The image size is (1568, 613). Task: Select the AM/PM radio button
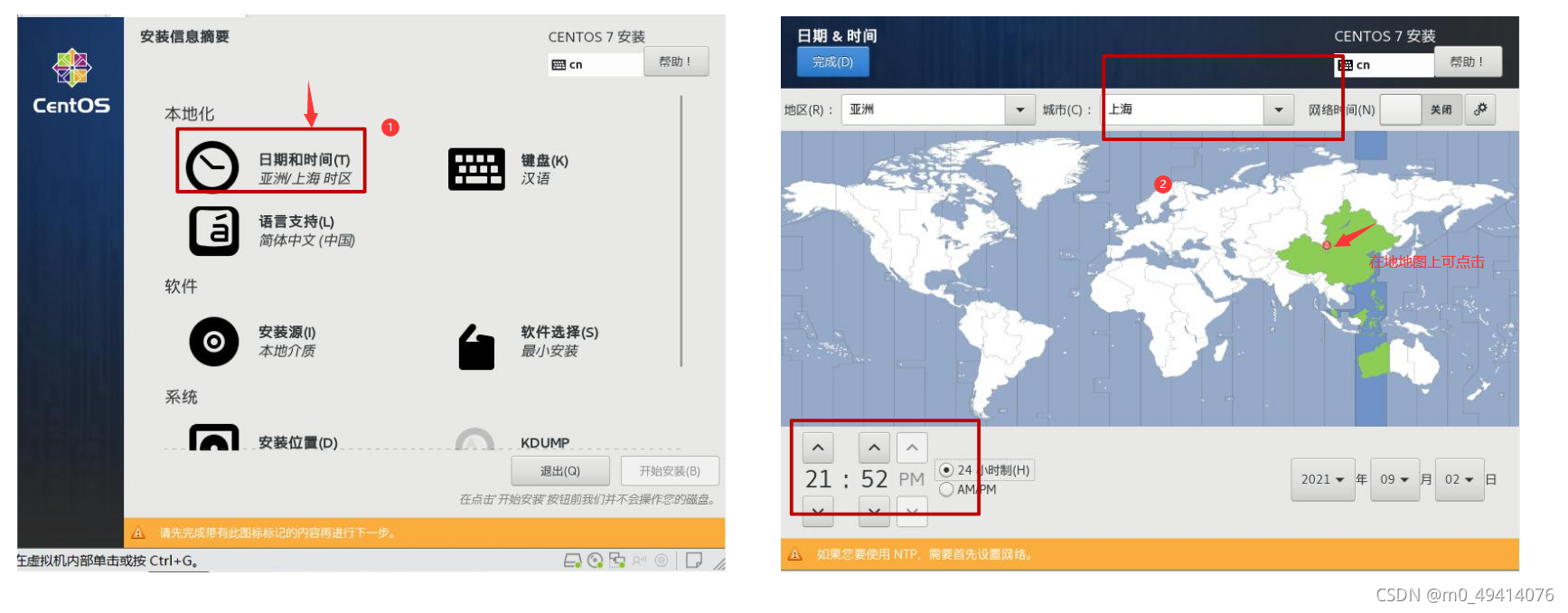pyautogui.click(x=946, y=489)
